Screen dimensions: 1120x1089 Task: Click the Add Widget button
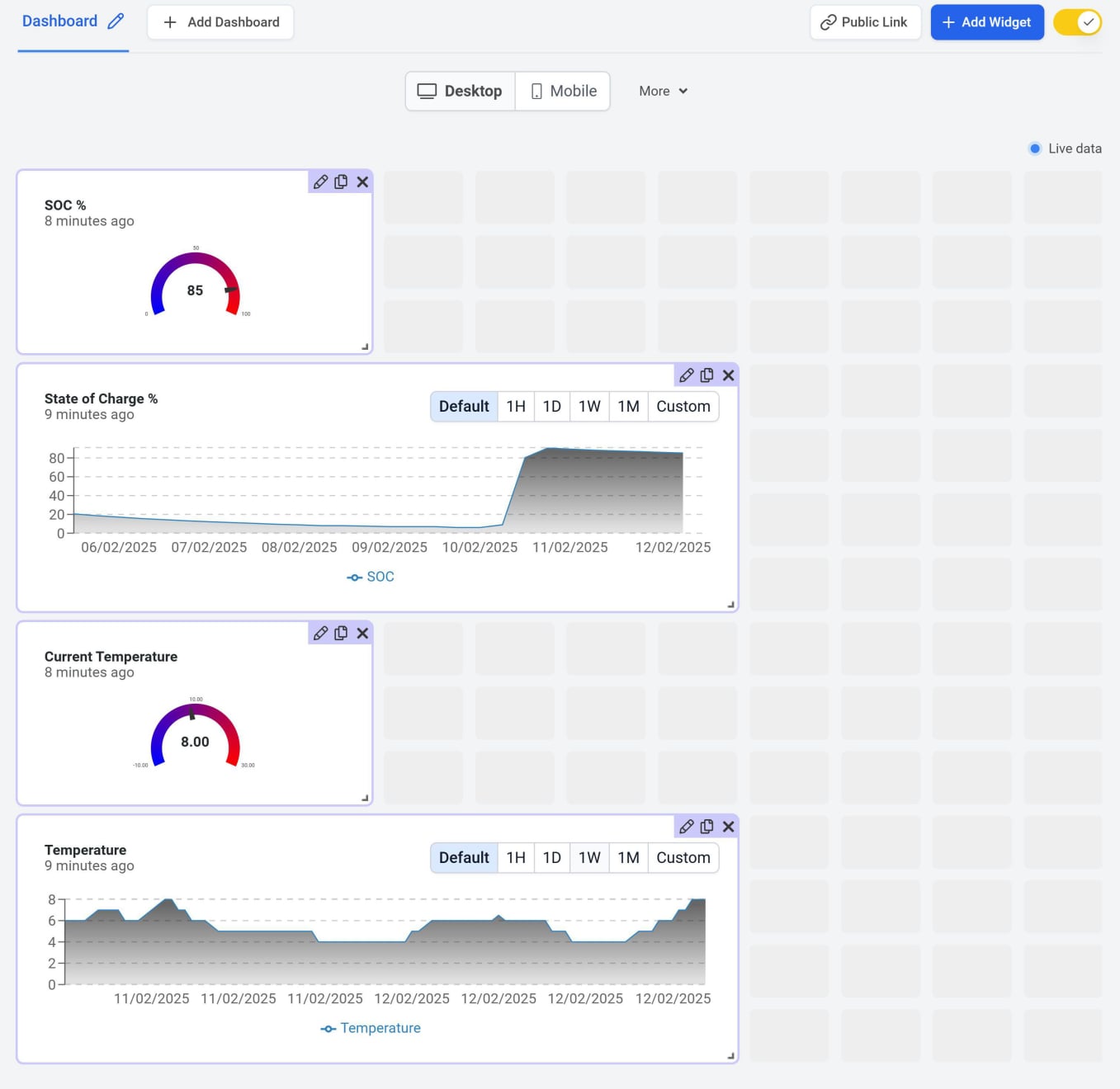986,22
